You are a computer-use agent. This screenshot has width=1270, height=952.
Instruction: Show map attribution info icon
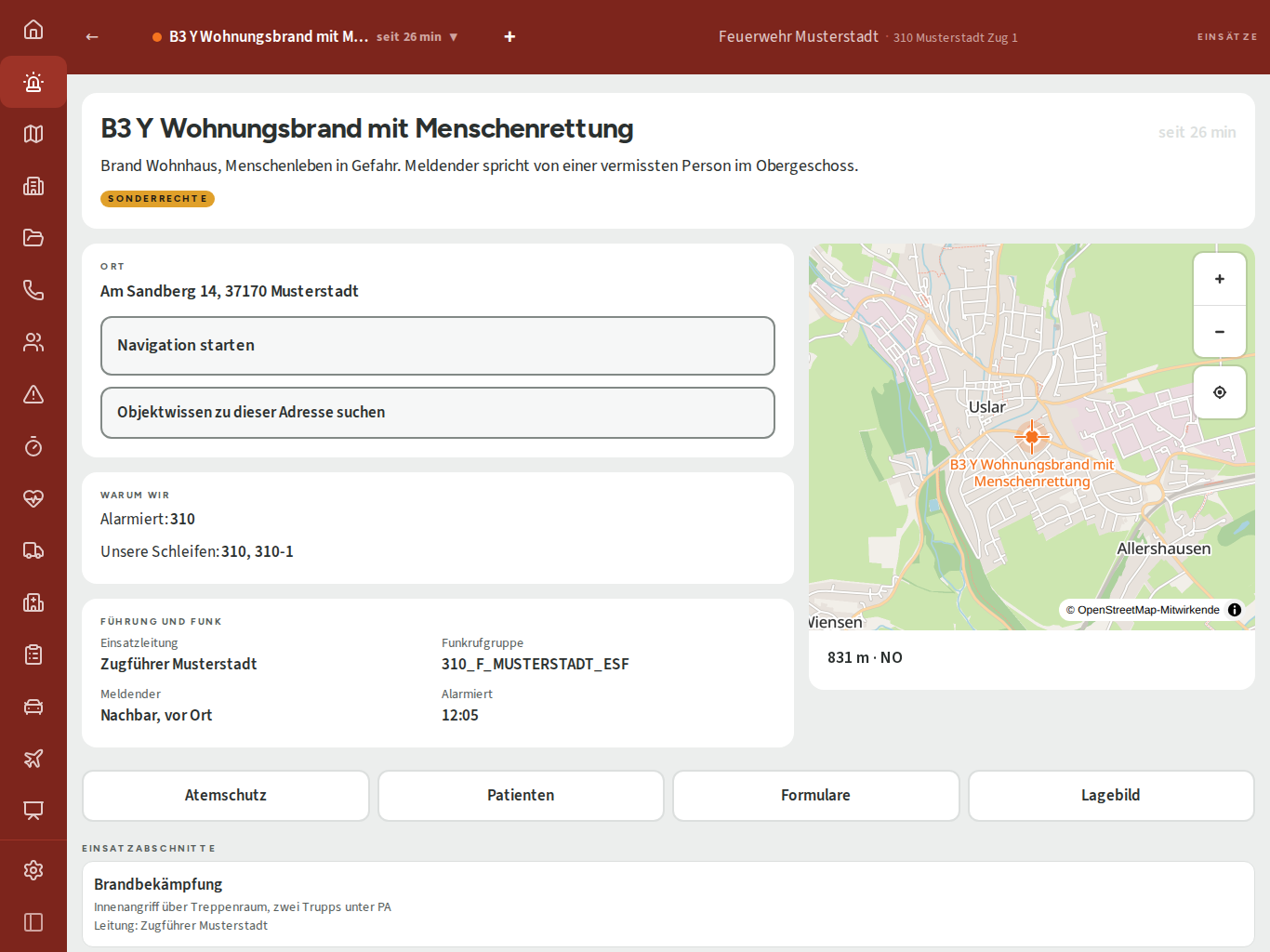[x=1235, y=610]
